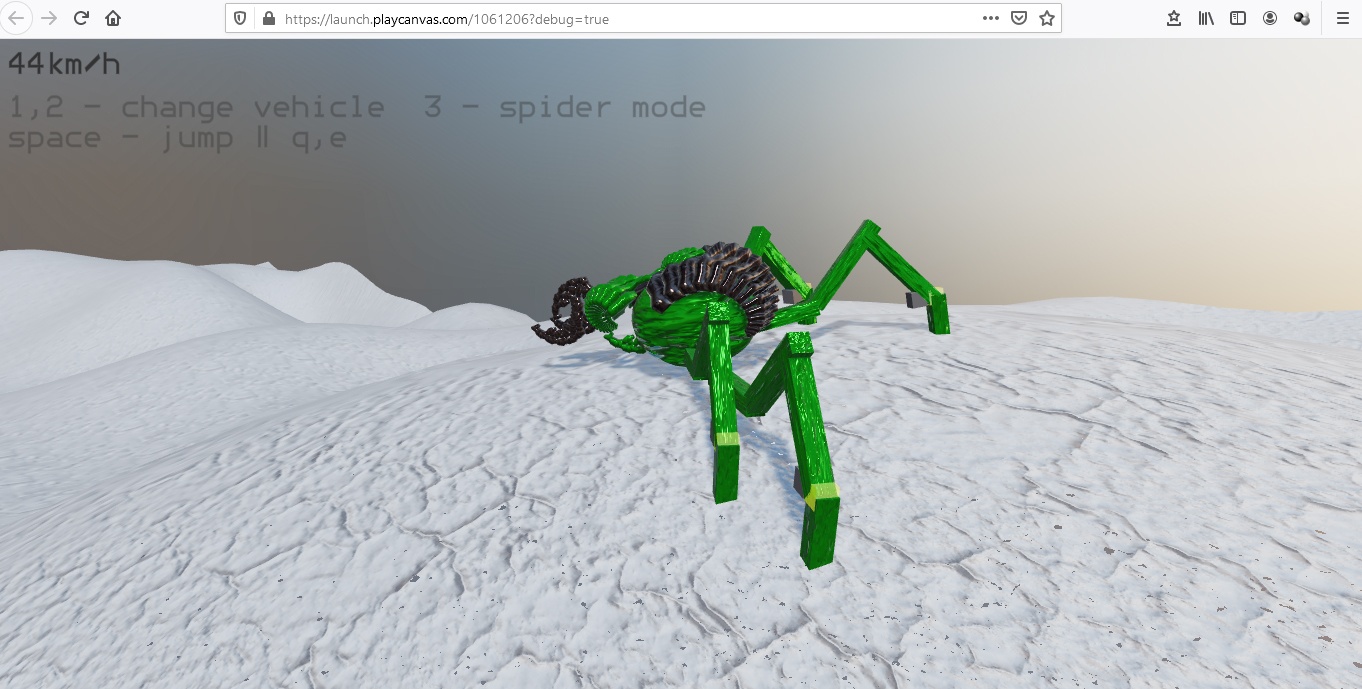Click the forward navigation arrow

point(49,18)
